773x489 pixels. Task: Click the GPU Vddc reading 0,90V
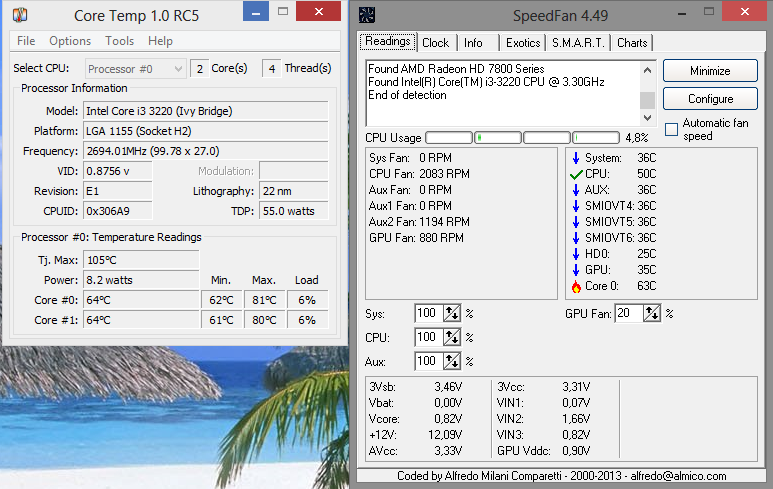pyautogui.click(x=576, y=451)
